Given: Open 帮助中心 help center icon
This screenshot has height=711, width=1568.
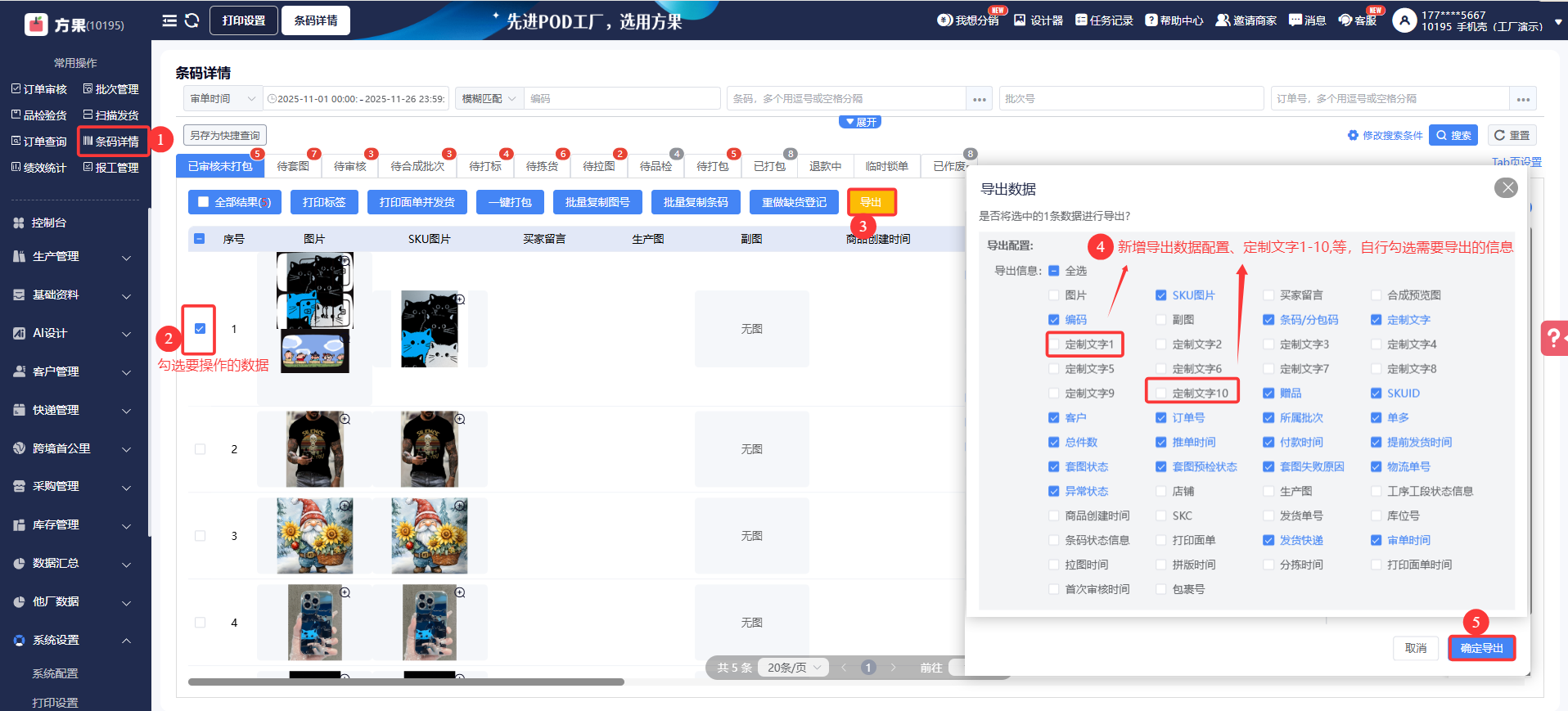Looking at the screenshot, I should tap(1151, 20).
